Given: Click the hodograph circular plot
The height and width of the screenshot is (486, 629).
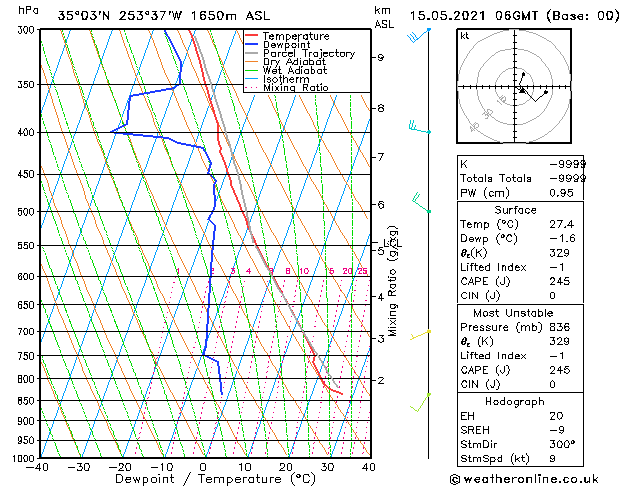Looking at the screenshot, I should (x=514, y=86).
